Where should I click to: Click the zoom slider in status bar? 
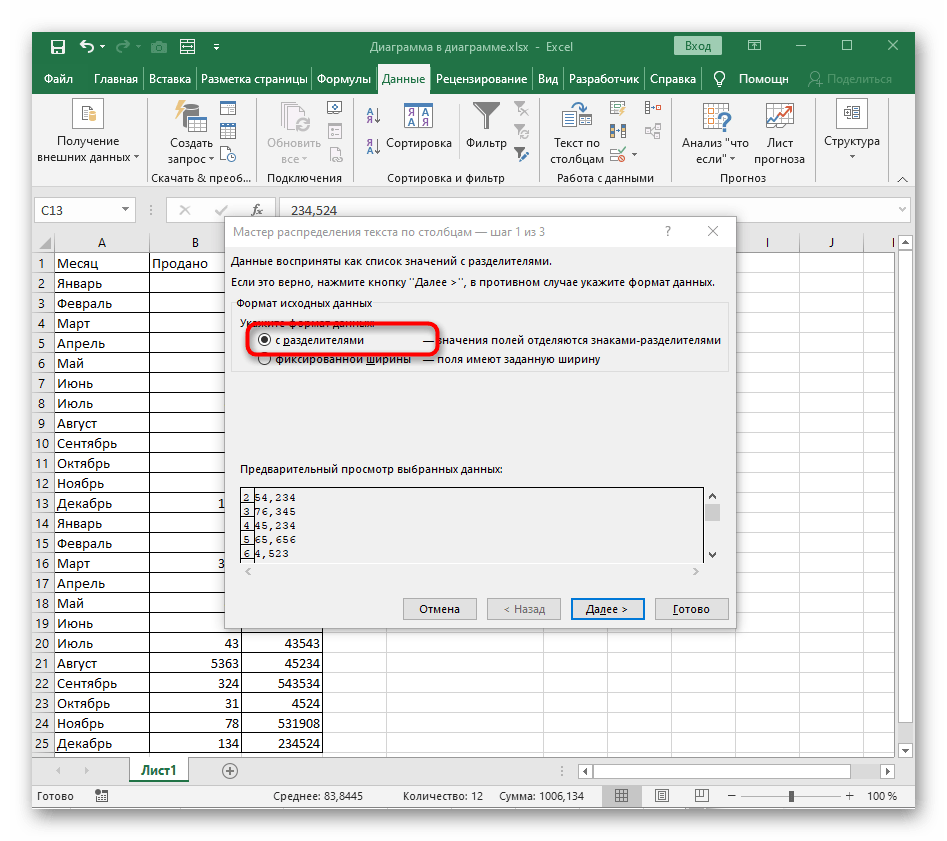coord(791,797)
